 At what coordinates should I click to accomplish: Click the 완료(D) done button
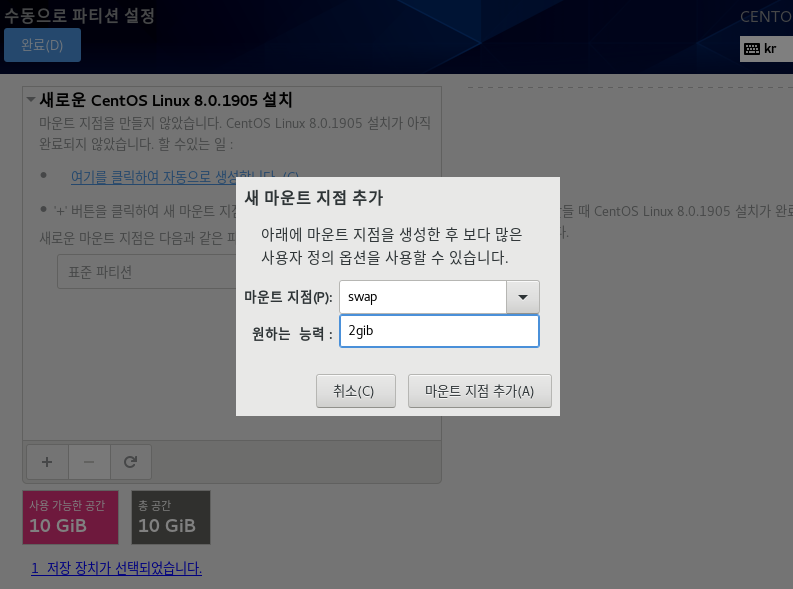pyautogui.click(x=42, y=45)
